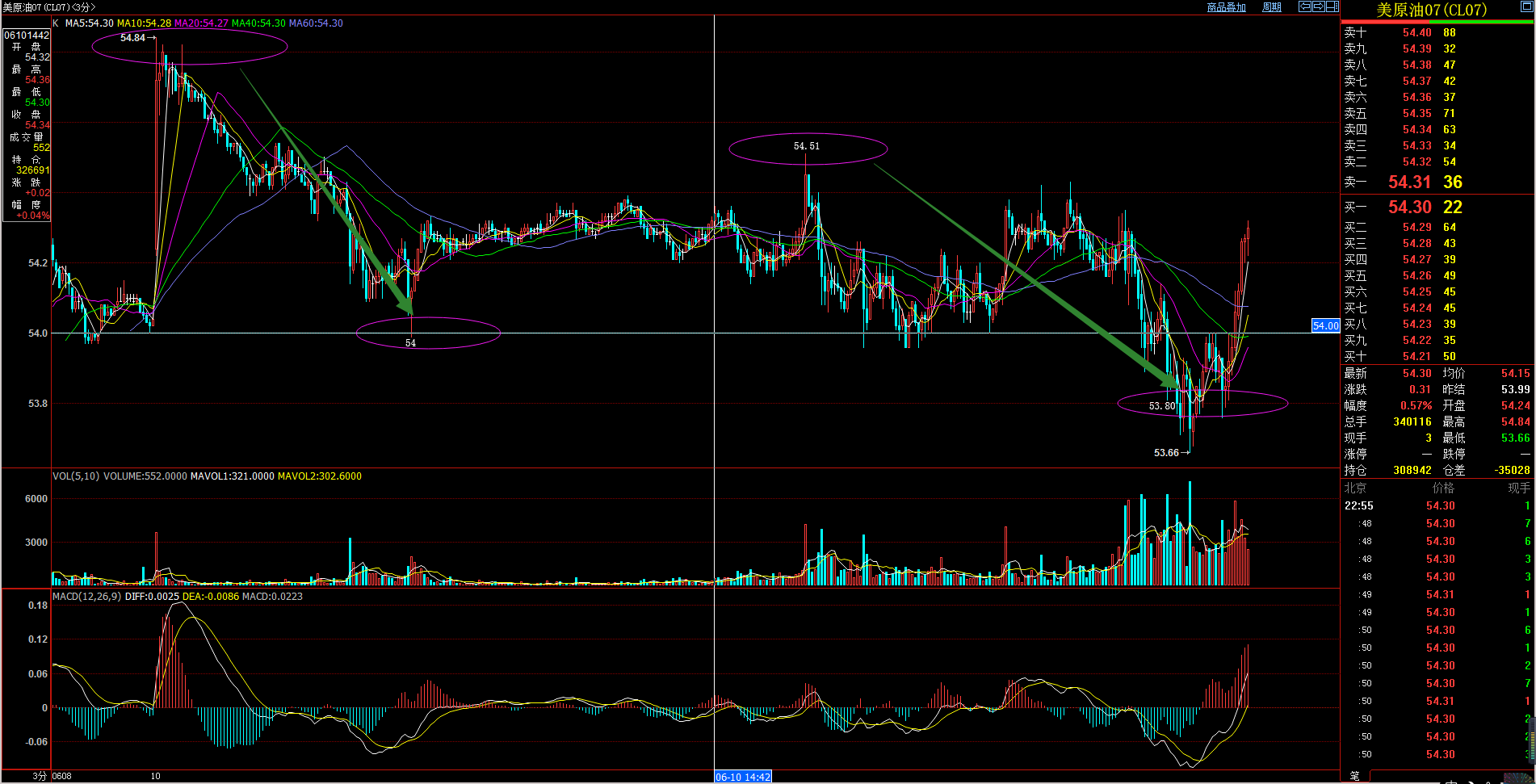The width and height of the screenshot is (1536, 784).
Task: Select the 卖五 ask row at 54.35
Action: (x=1437, y=113)
